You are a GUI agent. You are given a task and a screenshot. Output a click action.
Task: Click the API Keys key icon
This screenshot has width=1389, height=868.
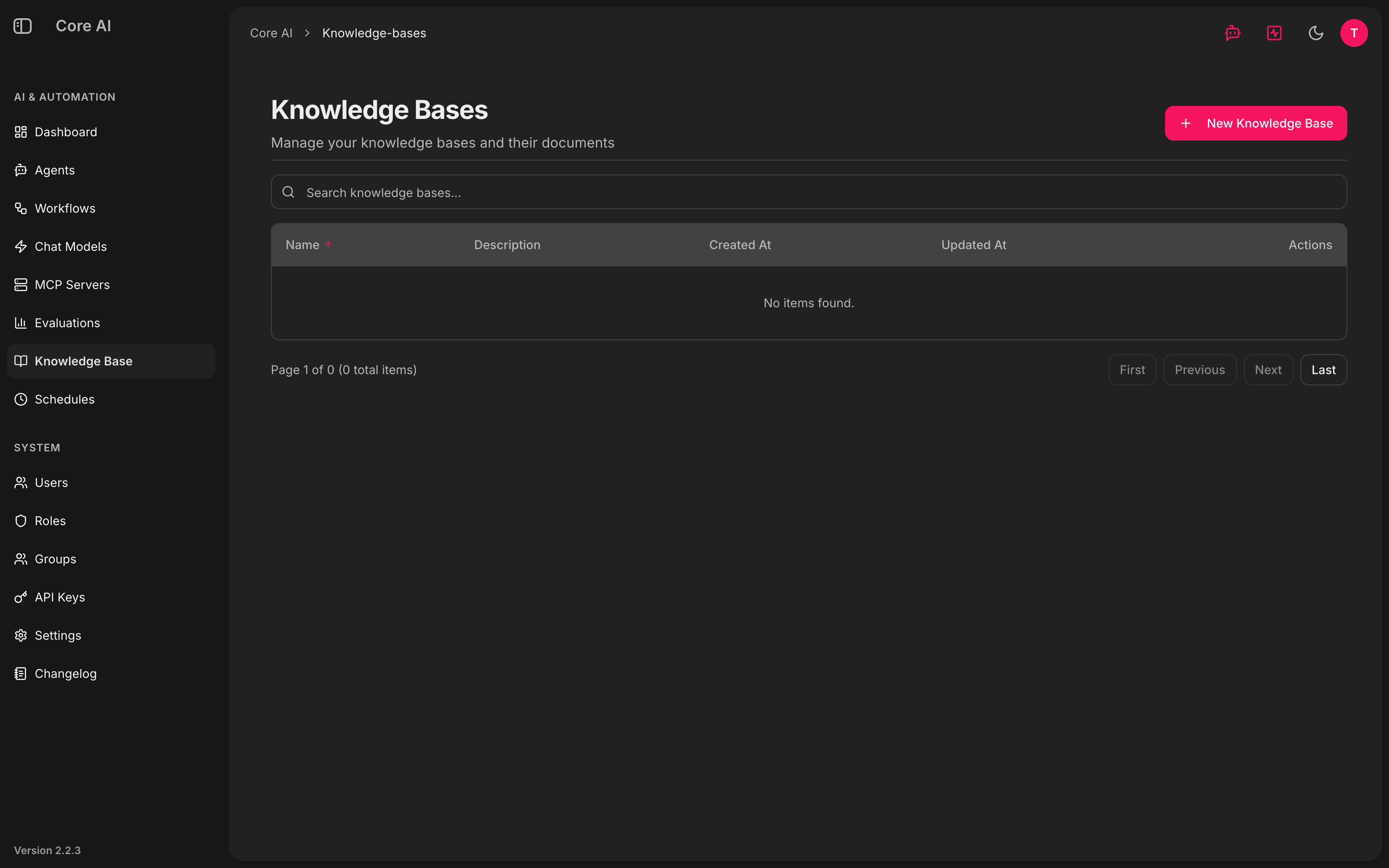21,597
